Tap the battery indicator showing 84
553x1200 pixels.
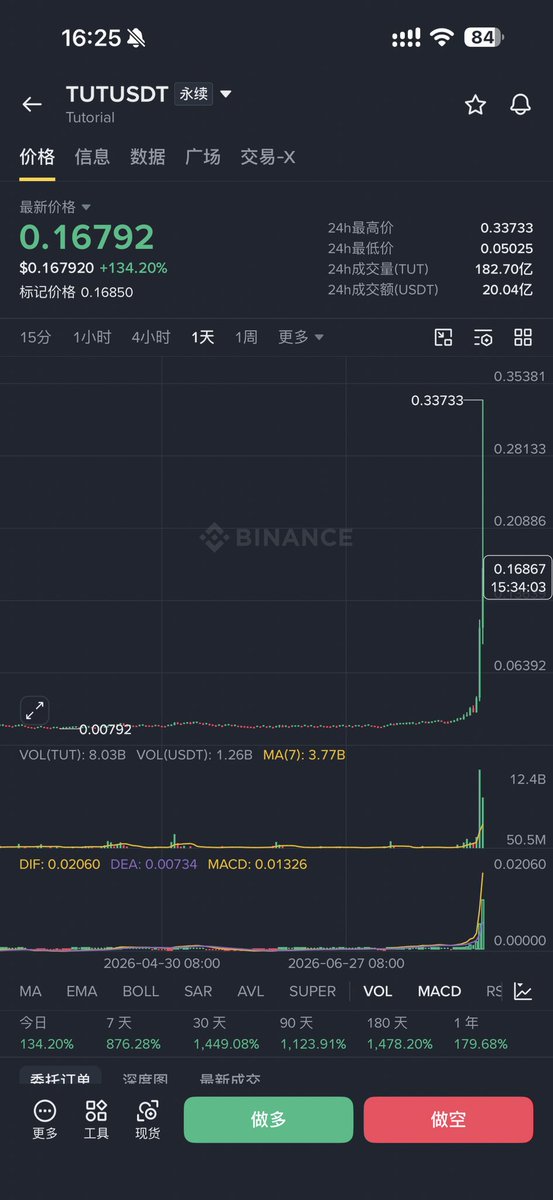click(482, 38)
